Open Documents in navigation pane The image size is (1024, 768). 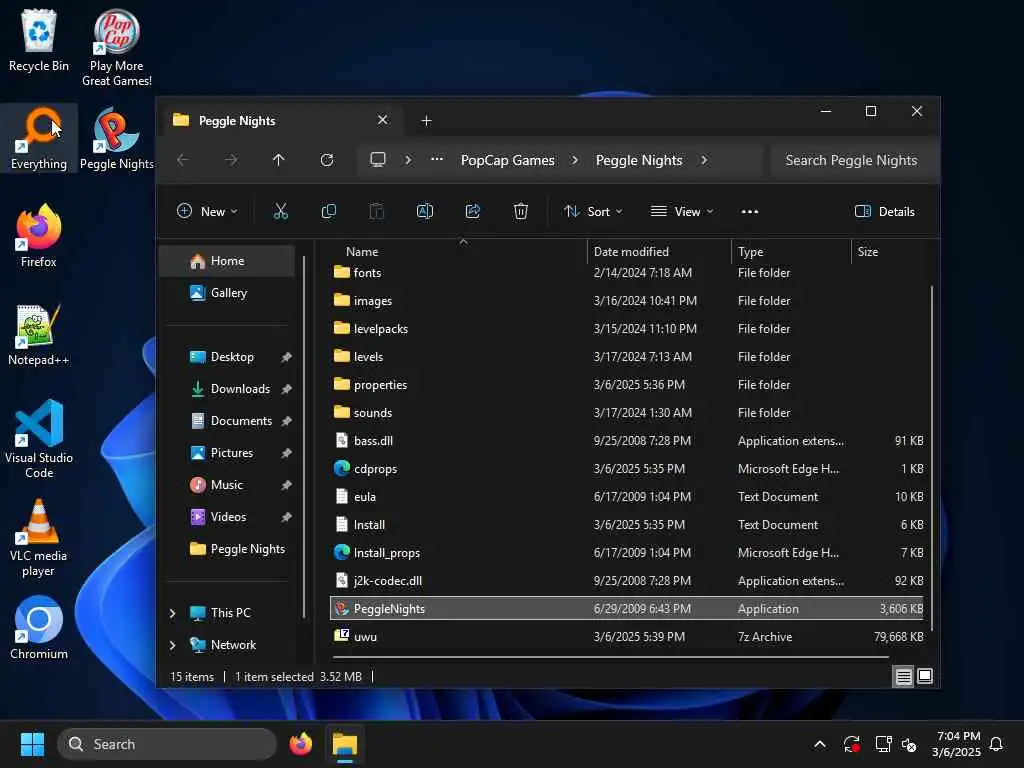pyautogui.click(x=227, y=421)
